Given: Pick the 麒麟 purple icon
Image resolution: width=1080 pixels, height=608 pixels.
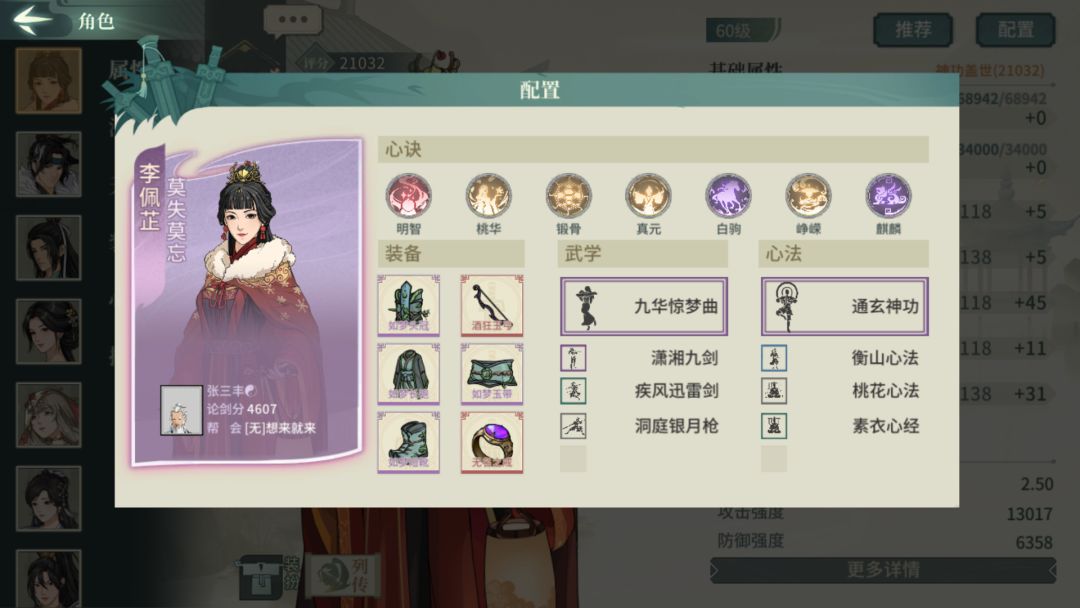Looking at the screenshot, I should (888, 196).
